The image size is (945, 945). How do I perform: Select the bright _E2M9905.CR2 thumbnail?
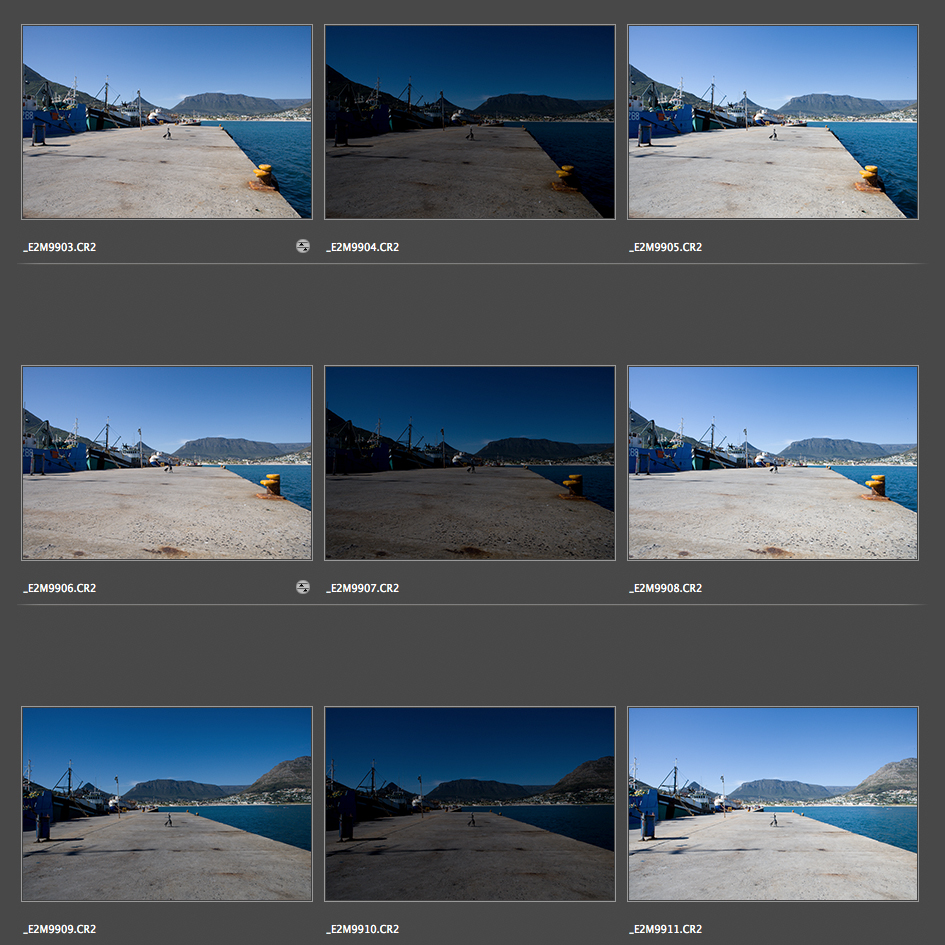(x=773, y=122)
